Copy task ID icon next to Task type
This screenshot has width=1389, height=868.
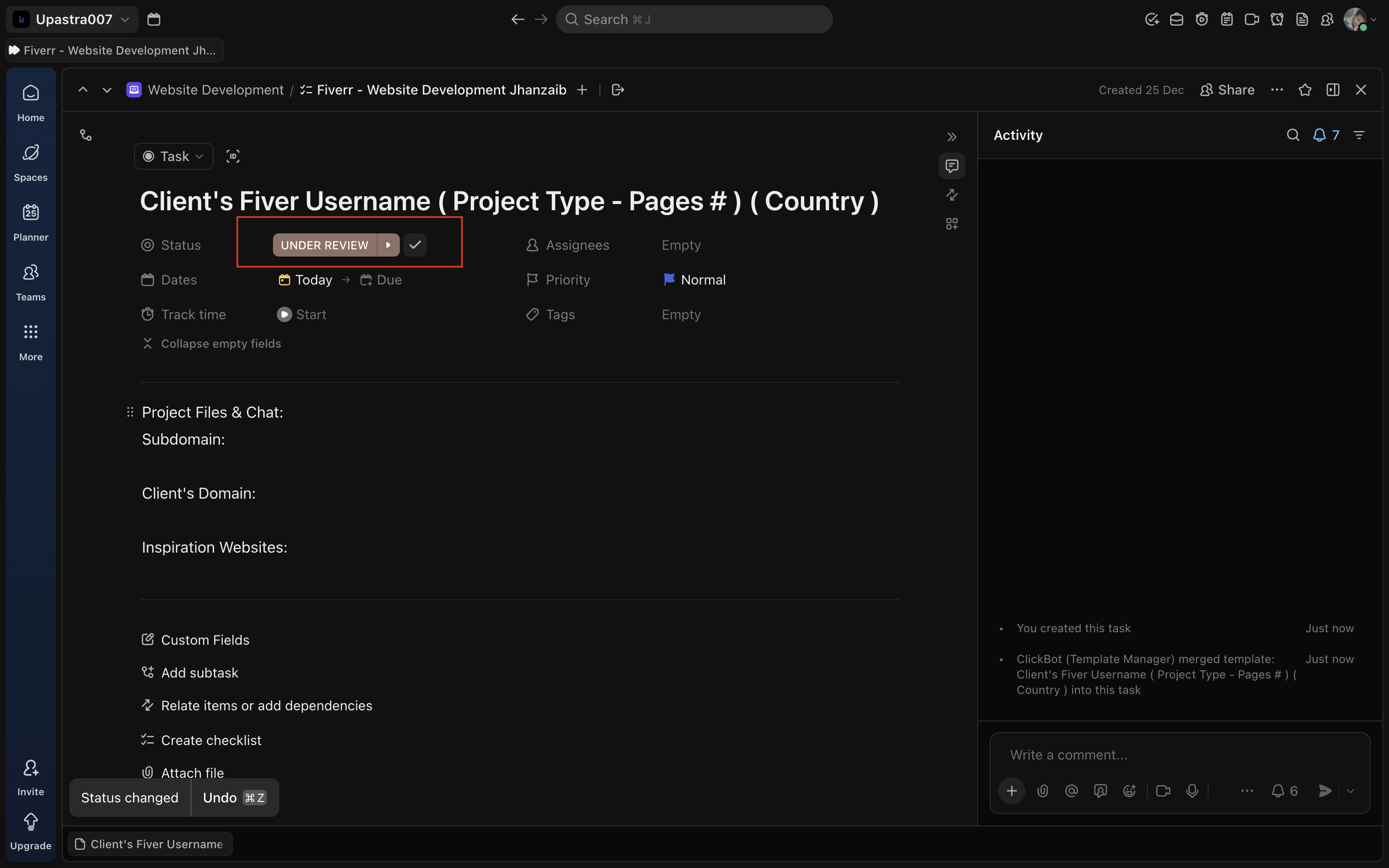click(x=232, y=156)
